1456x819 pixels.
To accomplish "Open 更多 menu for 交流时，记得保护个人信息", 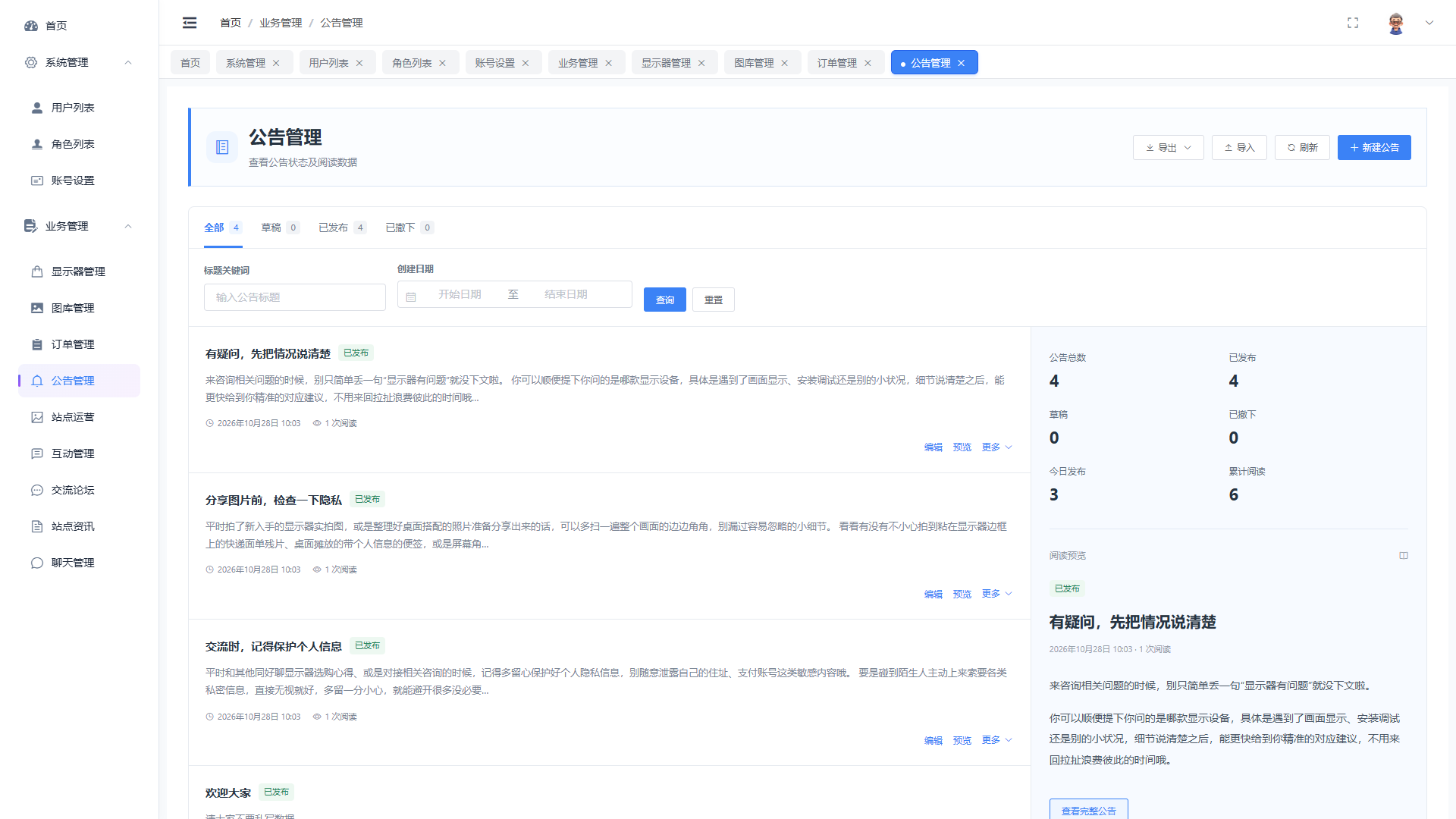I will [996, 740].
